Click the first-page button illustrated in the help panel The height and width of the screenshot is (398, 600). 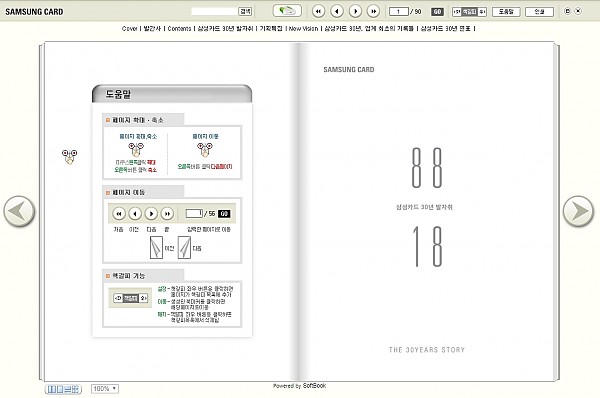point(119,214)
